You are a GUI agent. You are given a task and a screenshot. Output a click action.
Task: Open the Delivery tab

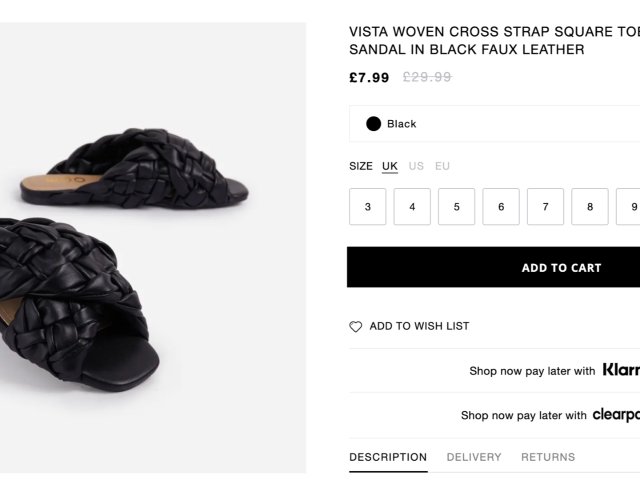[474, 457]
